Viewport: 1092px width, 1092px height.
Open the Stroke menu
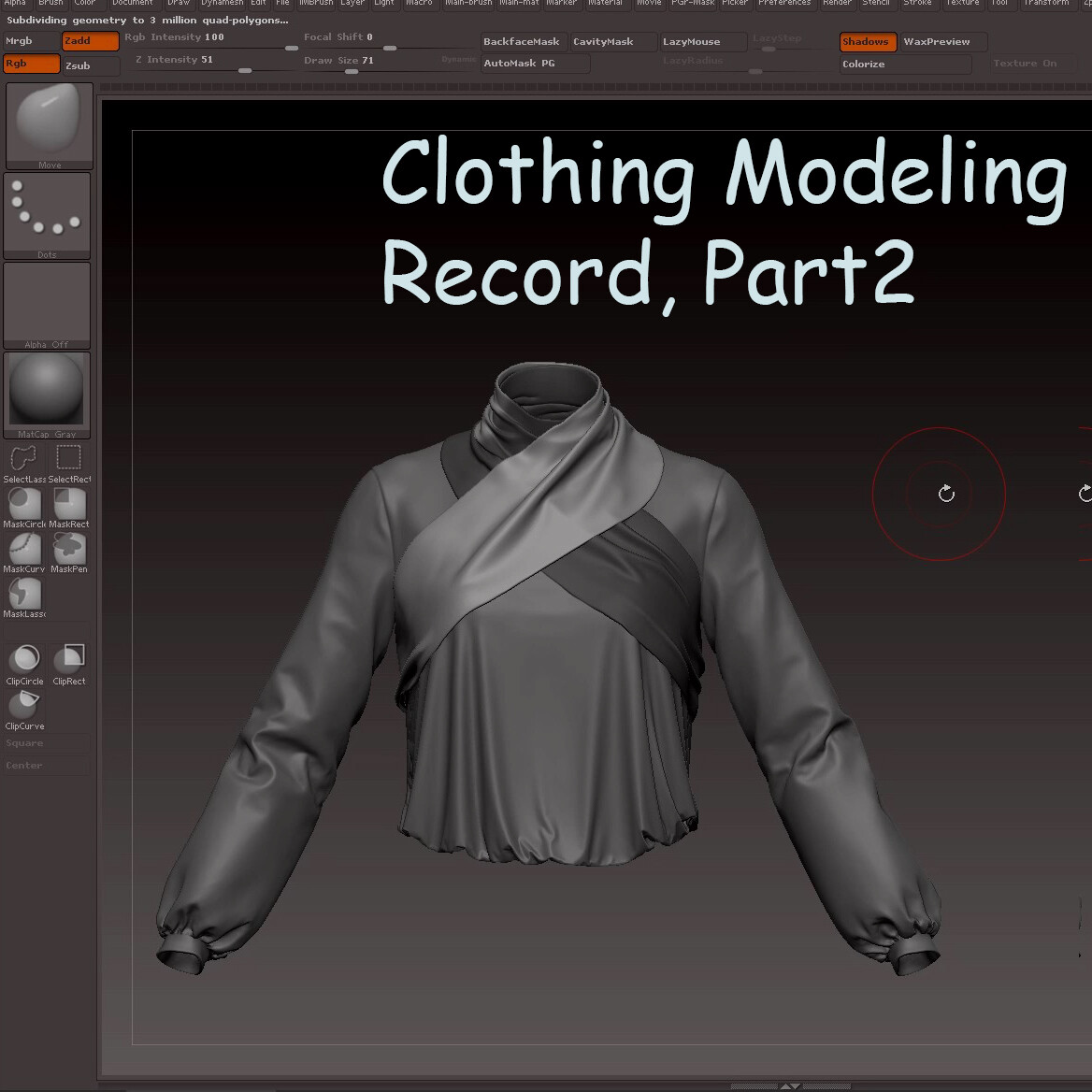pyautogui.click(x=916, y=4)
